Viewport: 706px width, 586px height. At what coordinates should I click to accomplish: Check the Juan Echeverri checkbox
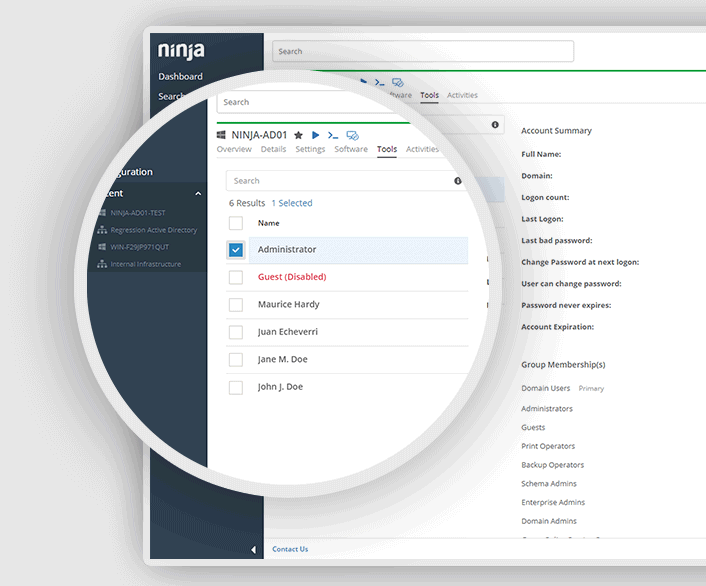(x=236, y=332)
